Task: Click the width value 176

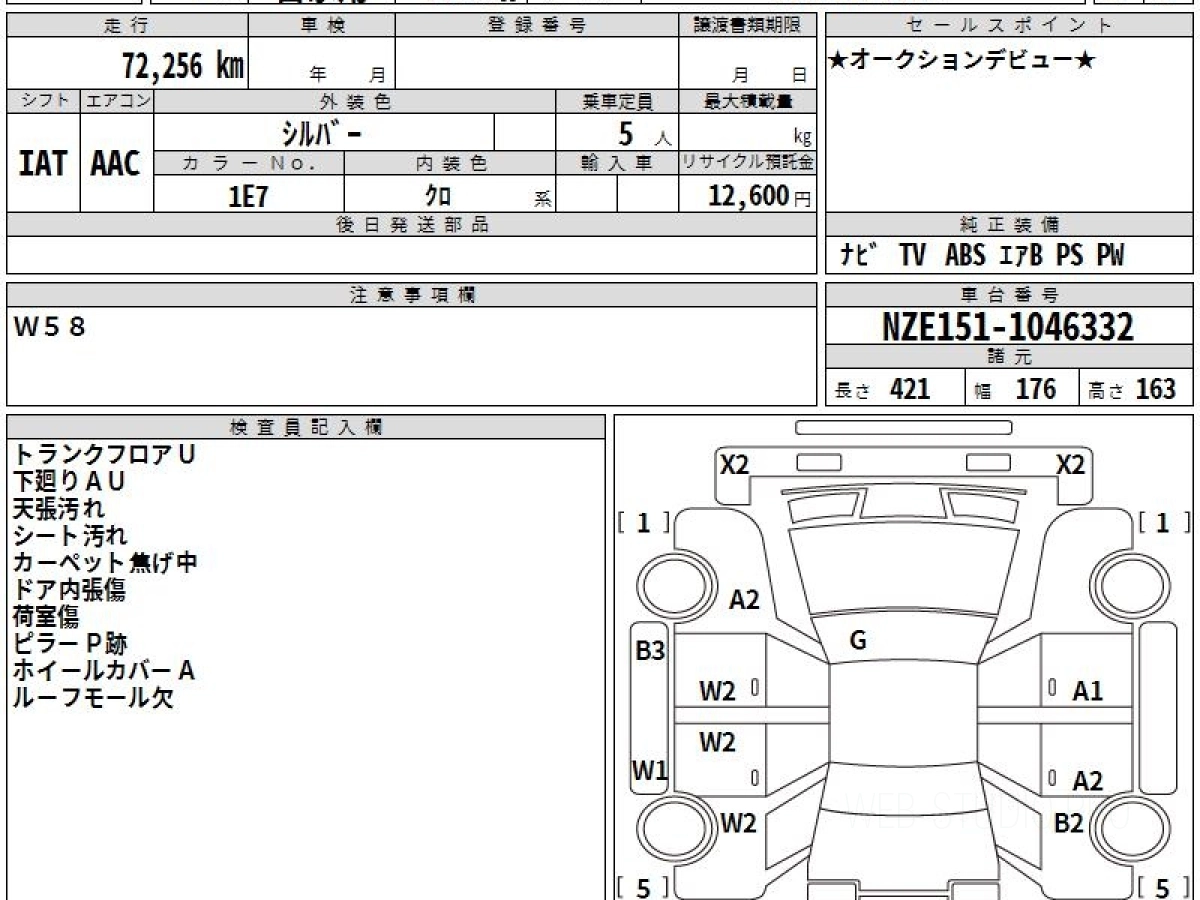Action: pos(1035,389)
